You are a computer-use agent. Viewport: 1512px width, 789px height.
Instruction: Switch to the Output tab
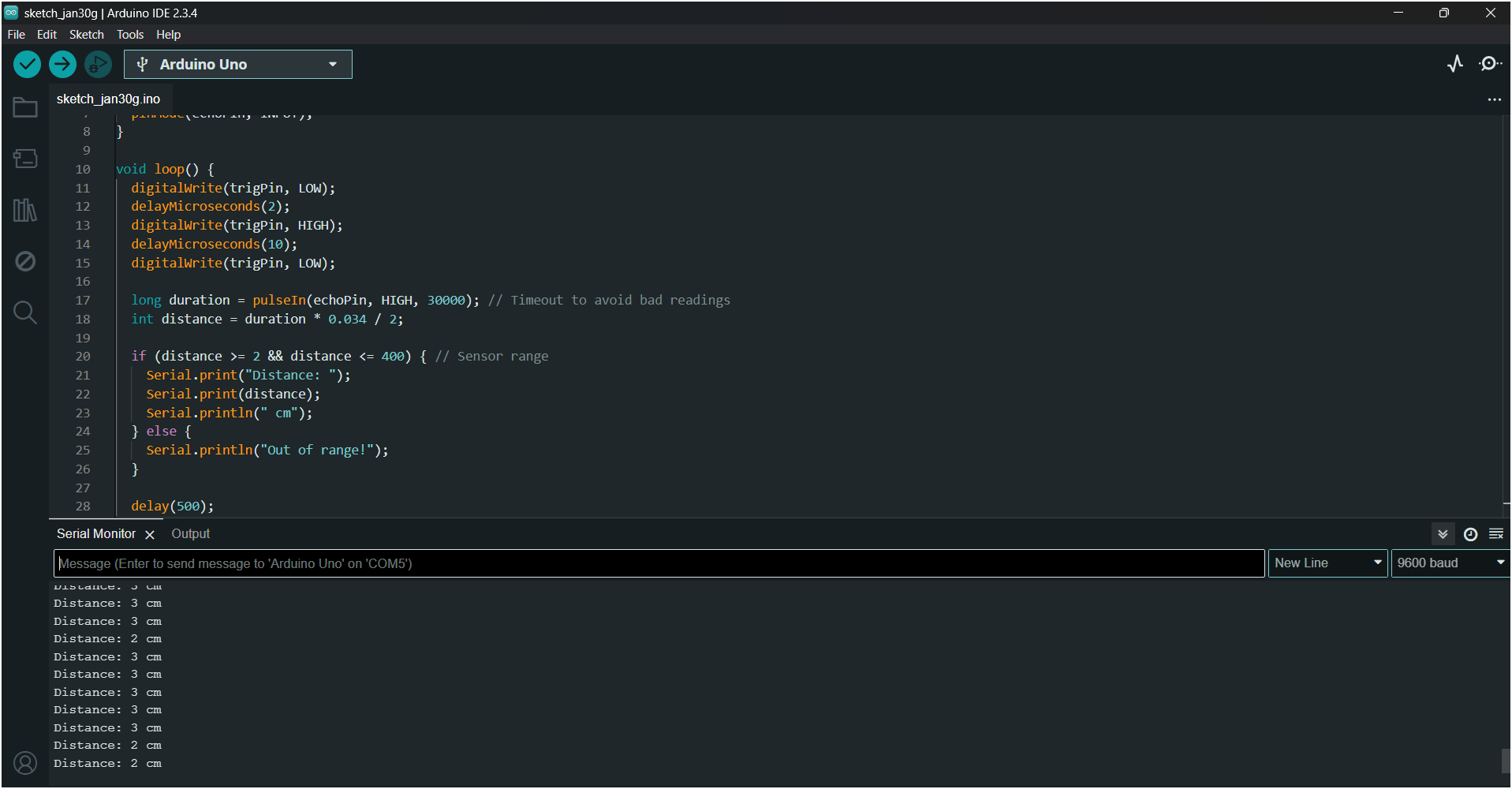point(191,534)
